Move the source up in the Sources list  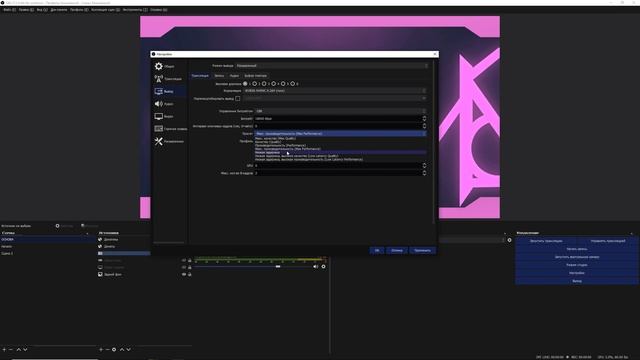point(122,349)
